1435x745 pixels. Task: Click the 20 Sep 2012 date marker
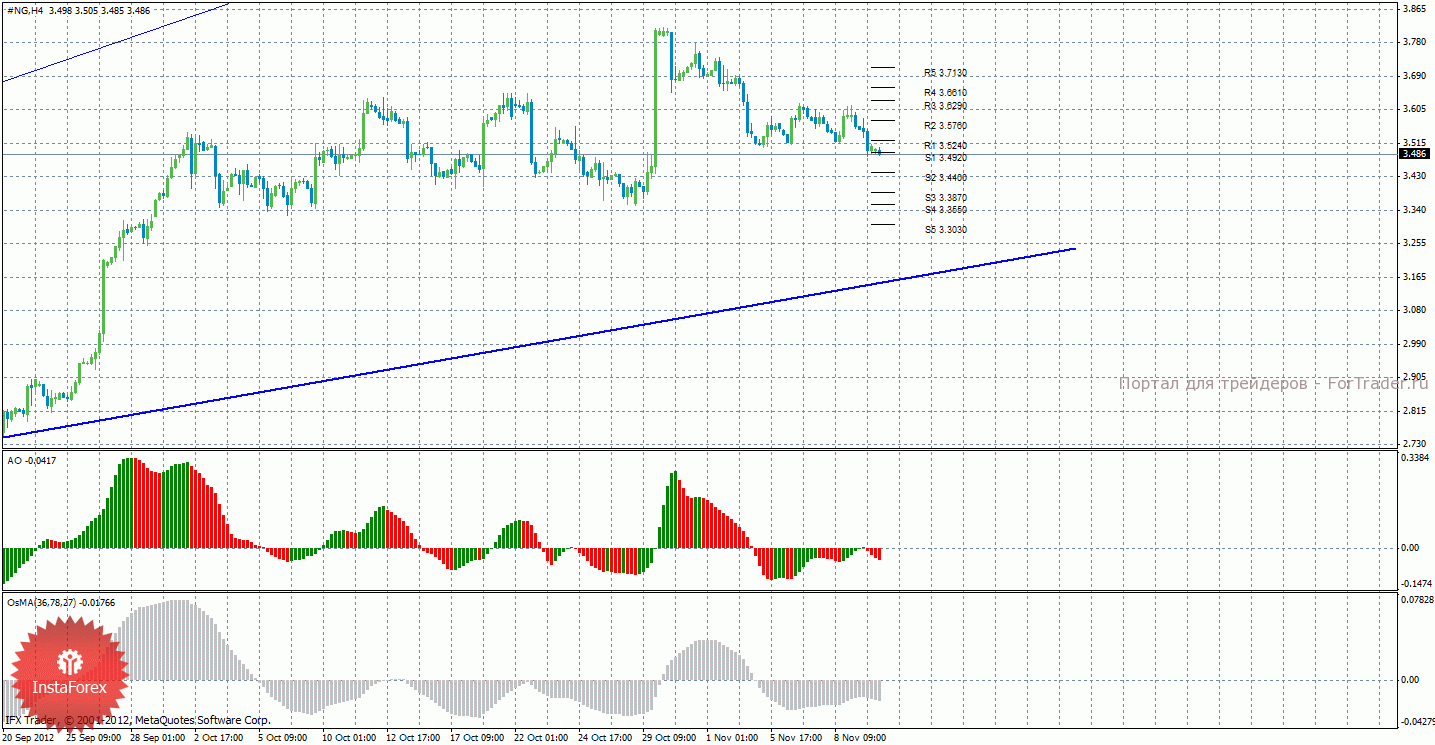tap(29, 738)
